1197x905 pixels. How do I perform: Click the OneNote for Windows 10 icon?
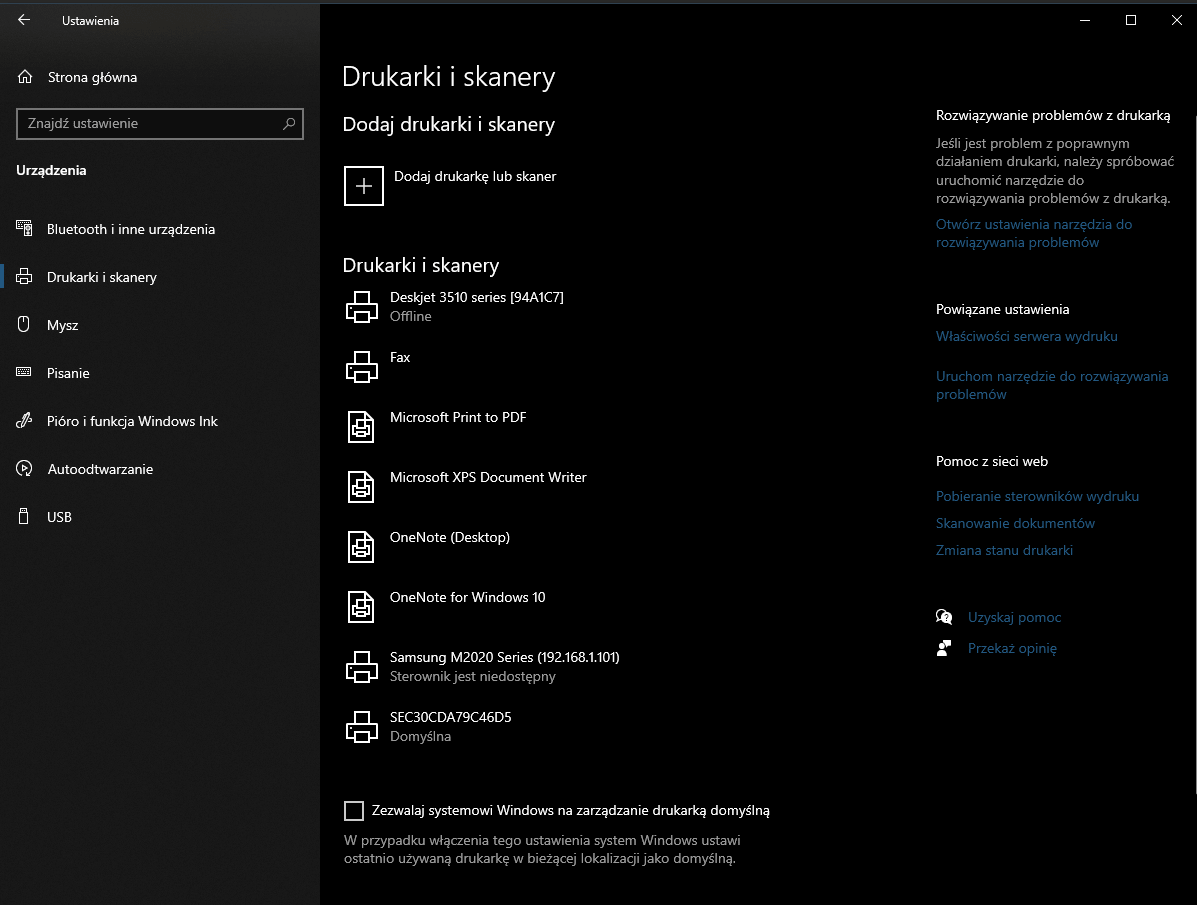tap(361, 607)
